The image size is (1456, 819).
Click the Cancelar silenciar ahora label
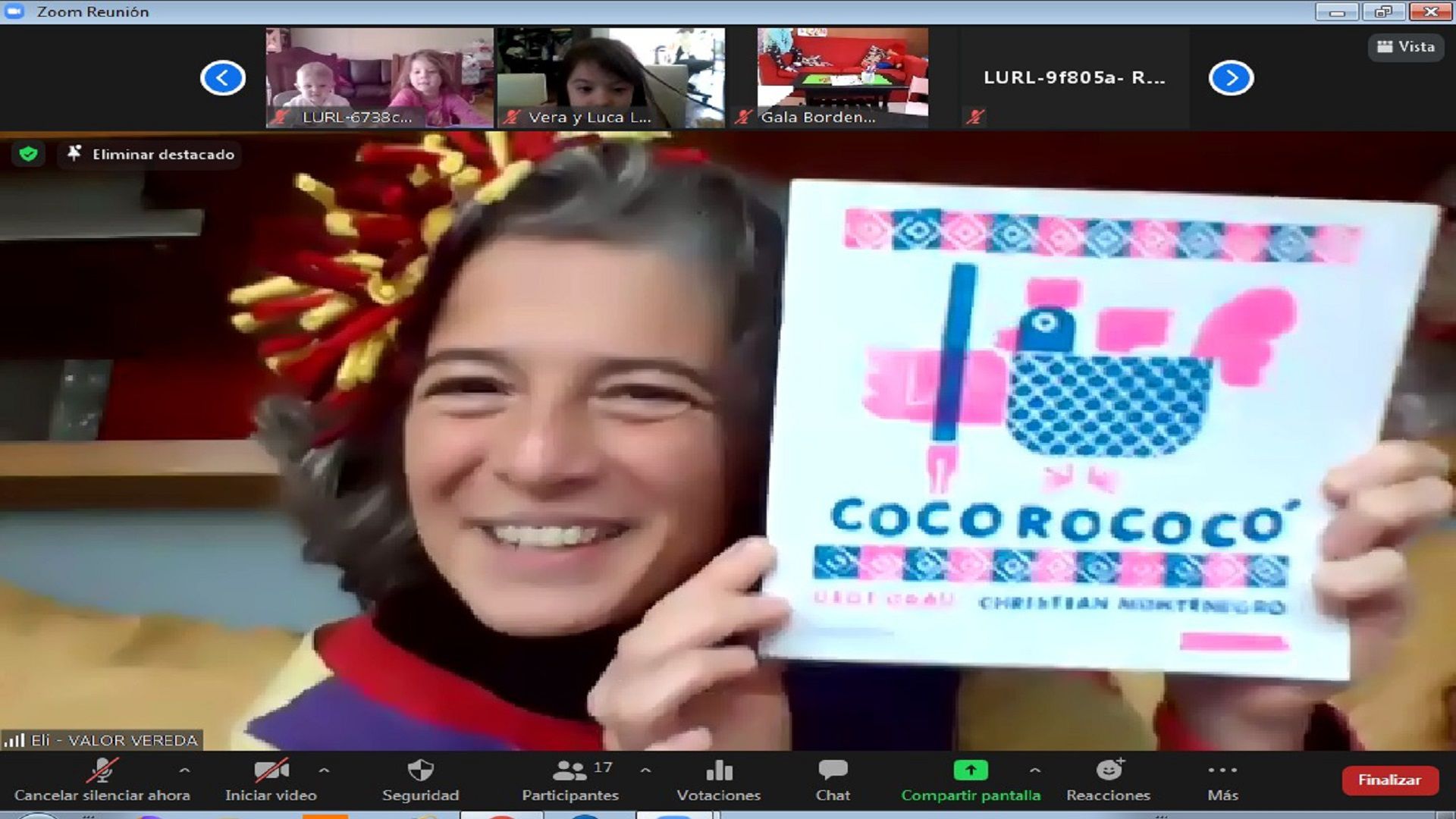[x=102, y=795]
